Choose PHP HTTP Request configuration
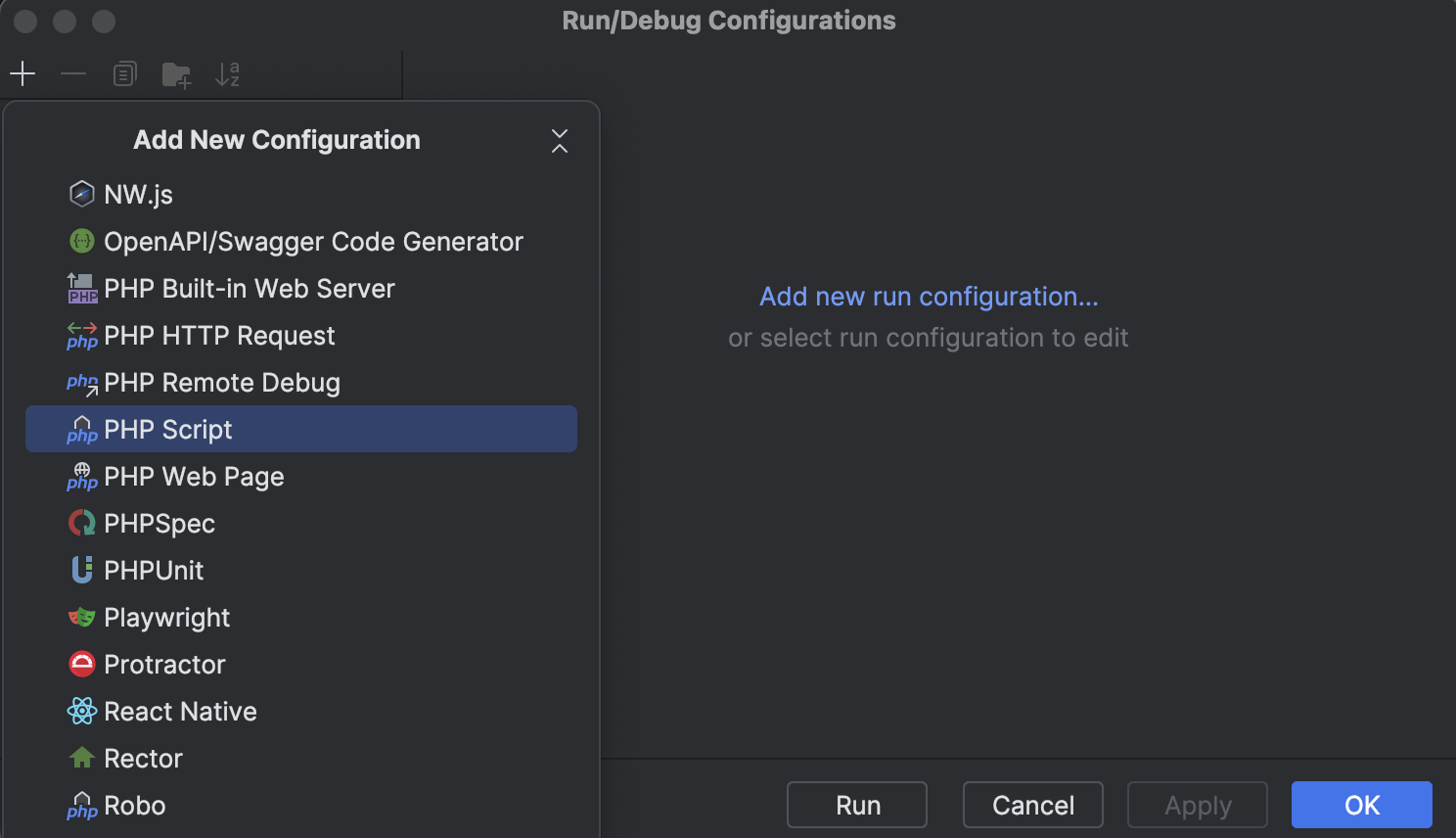 [x=219, y=335]
